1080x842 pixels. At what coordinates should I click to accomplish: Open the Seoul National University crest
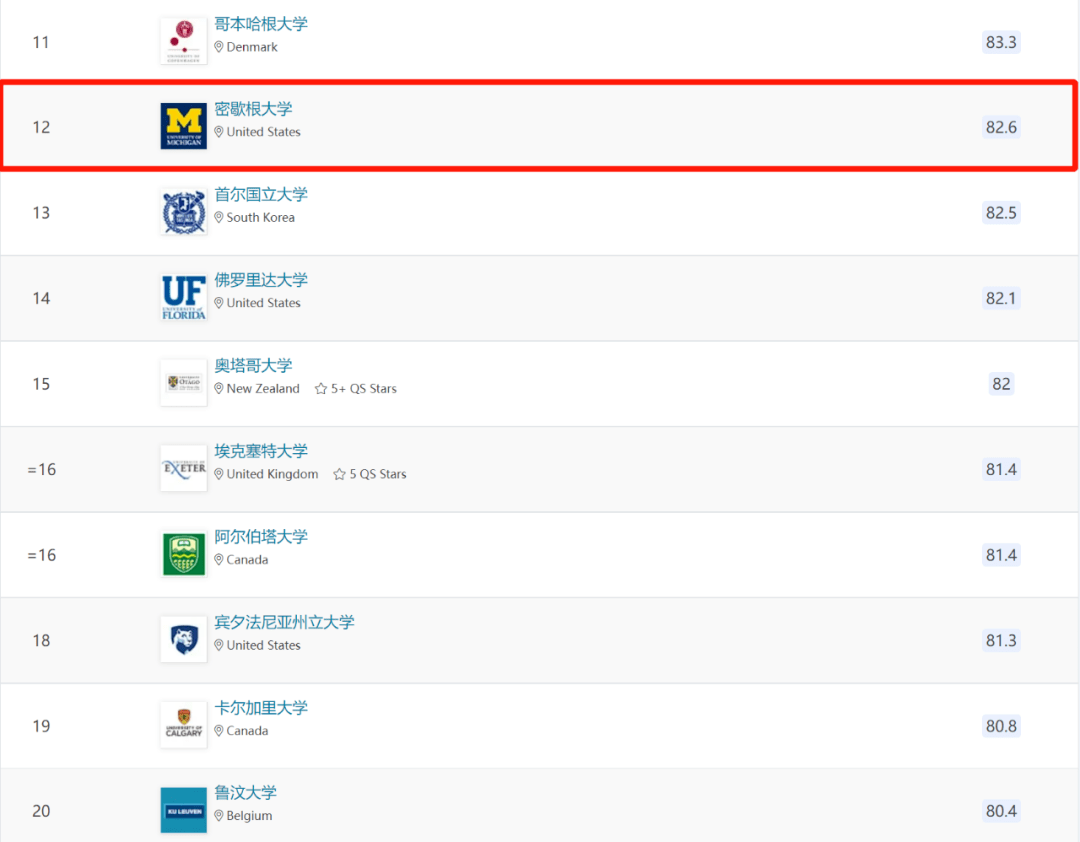click(x=184, y=212)
